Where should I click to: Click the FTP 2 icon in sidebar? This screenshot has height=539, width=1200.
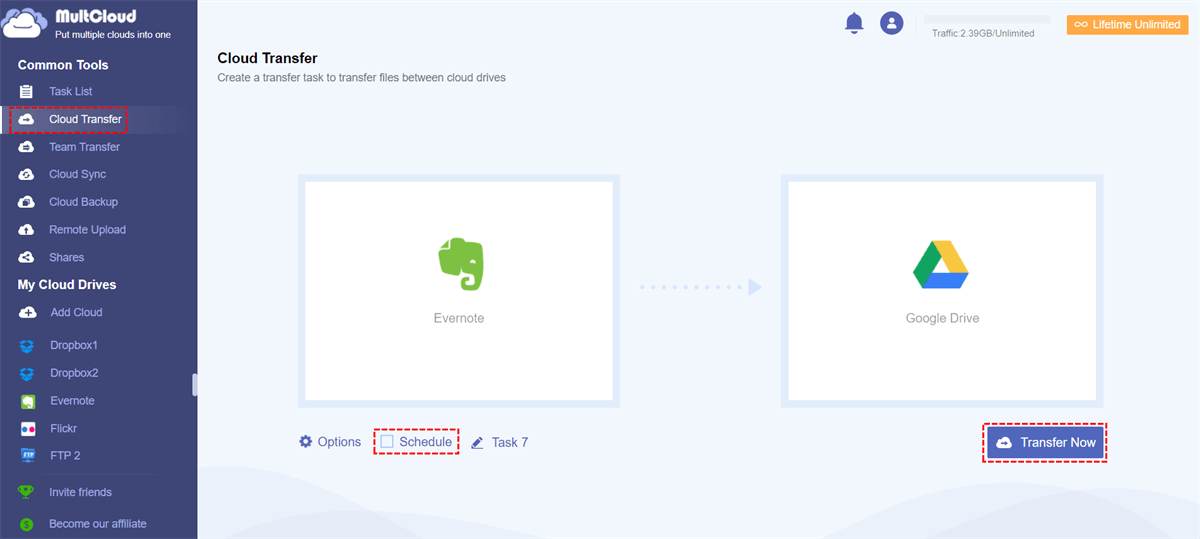(x=28, y=456)
